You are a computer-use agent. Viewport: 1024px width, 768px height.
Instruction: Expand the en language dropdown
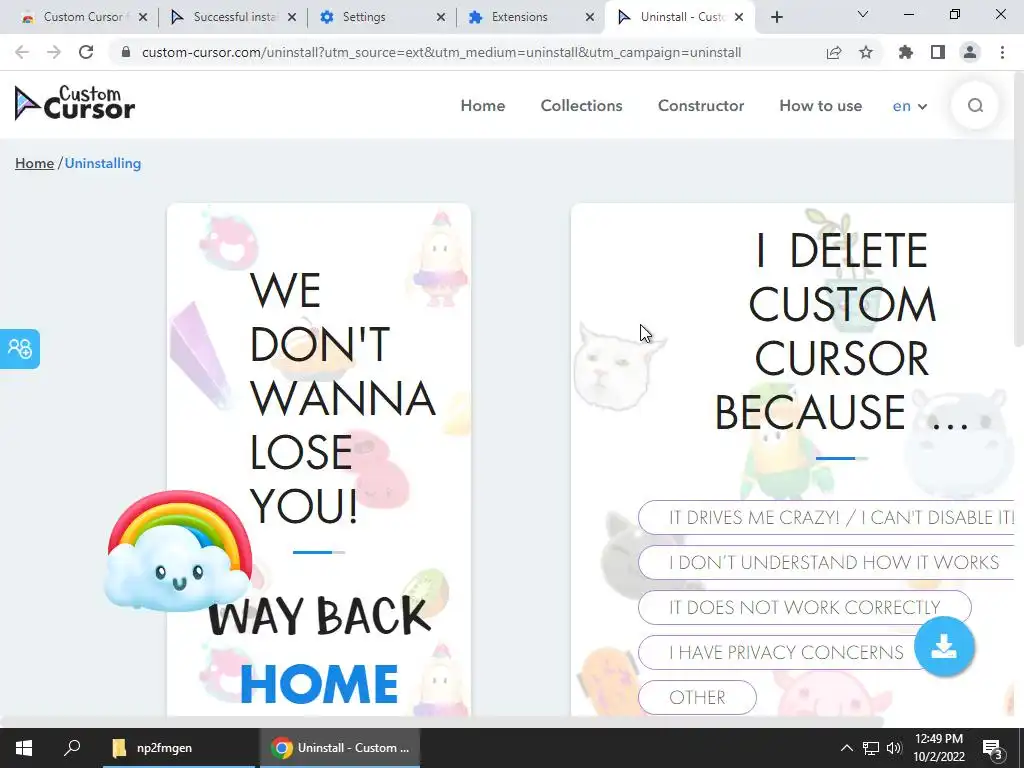click(910, 106)
